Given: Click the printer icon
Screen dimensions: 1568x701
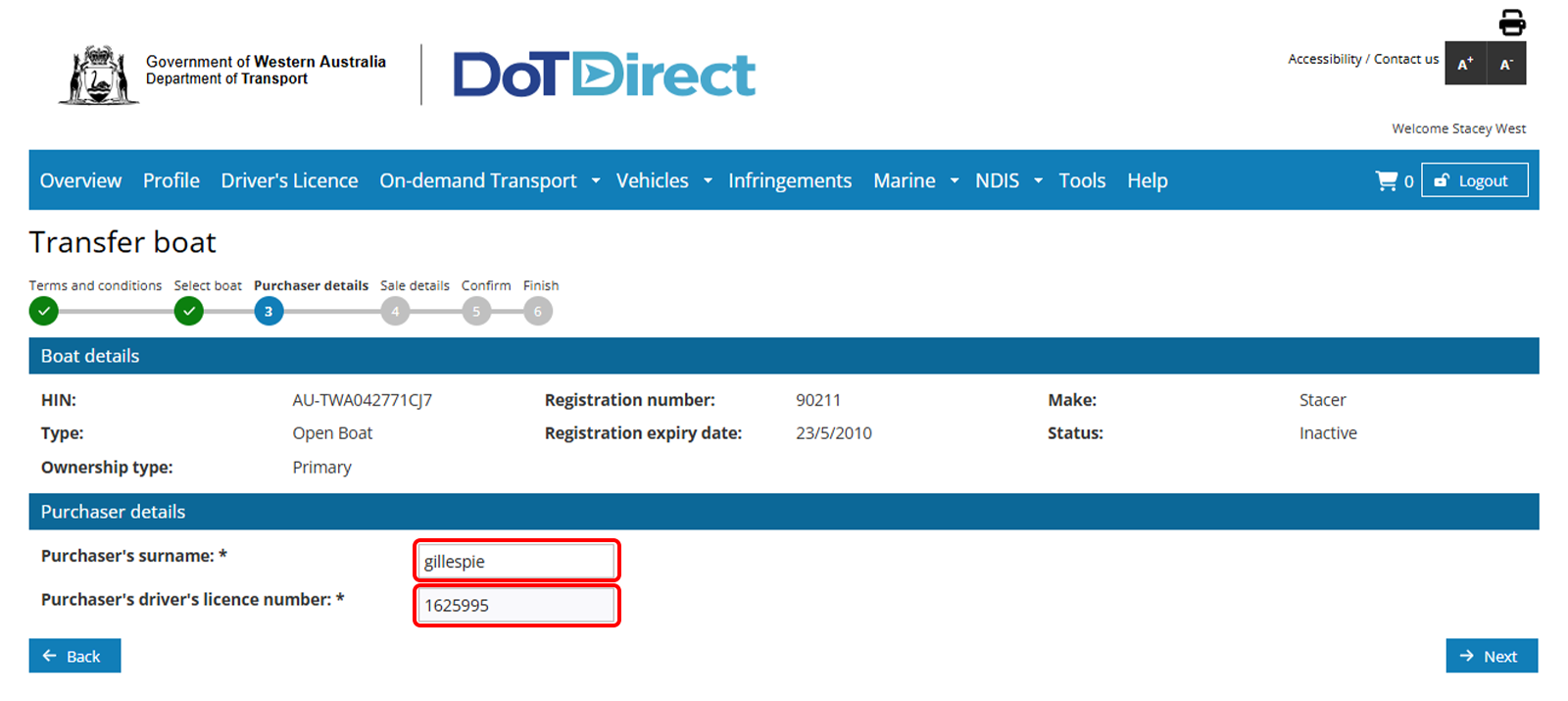Looking at the screenshot, I should pyautogui.click(x=1511, y=22).
